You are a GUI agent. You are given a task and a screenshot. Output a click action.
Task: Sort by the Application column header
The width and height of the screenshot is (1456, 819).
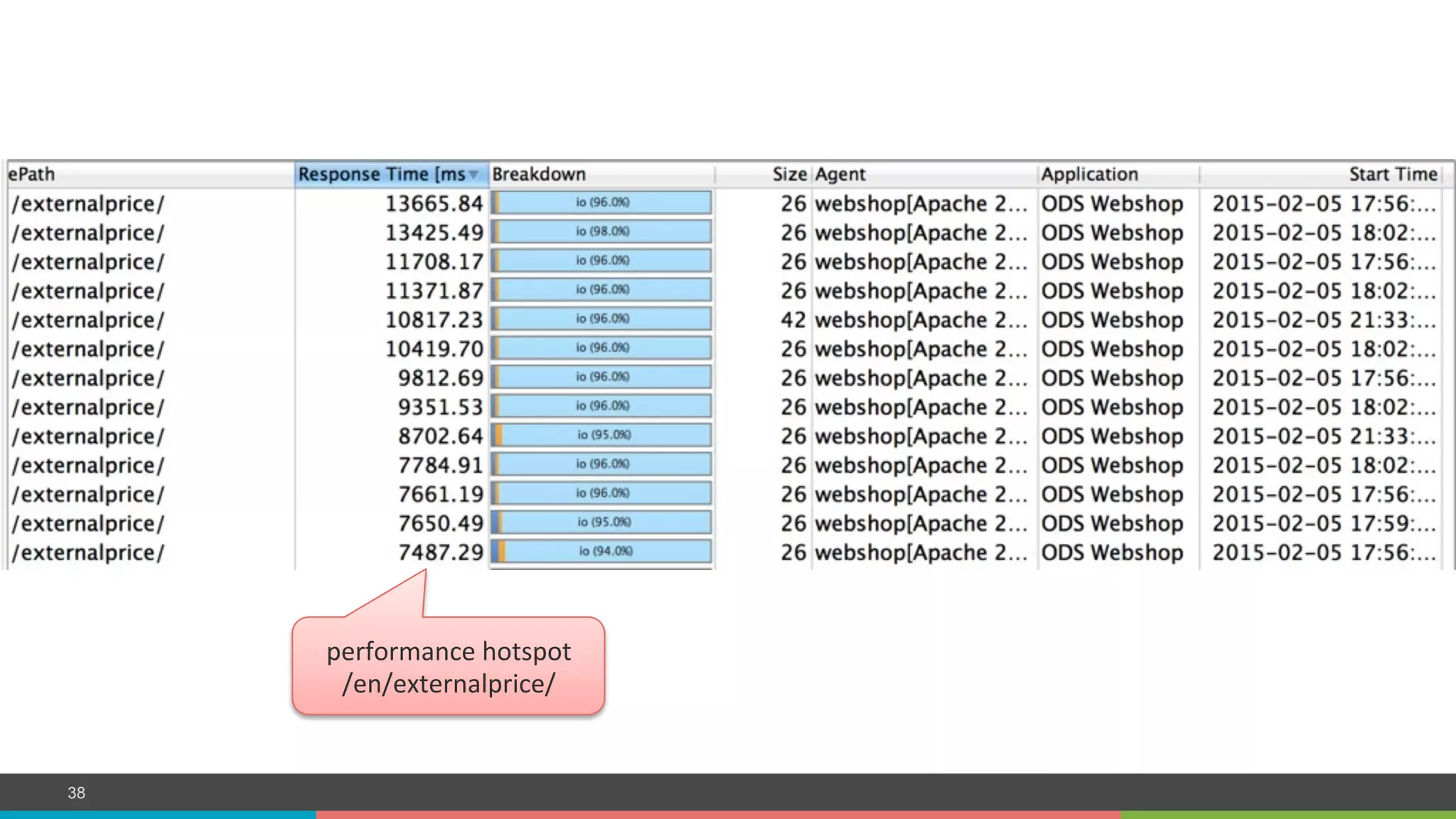tap(1118, 174)
